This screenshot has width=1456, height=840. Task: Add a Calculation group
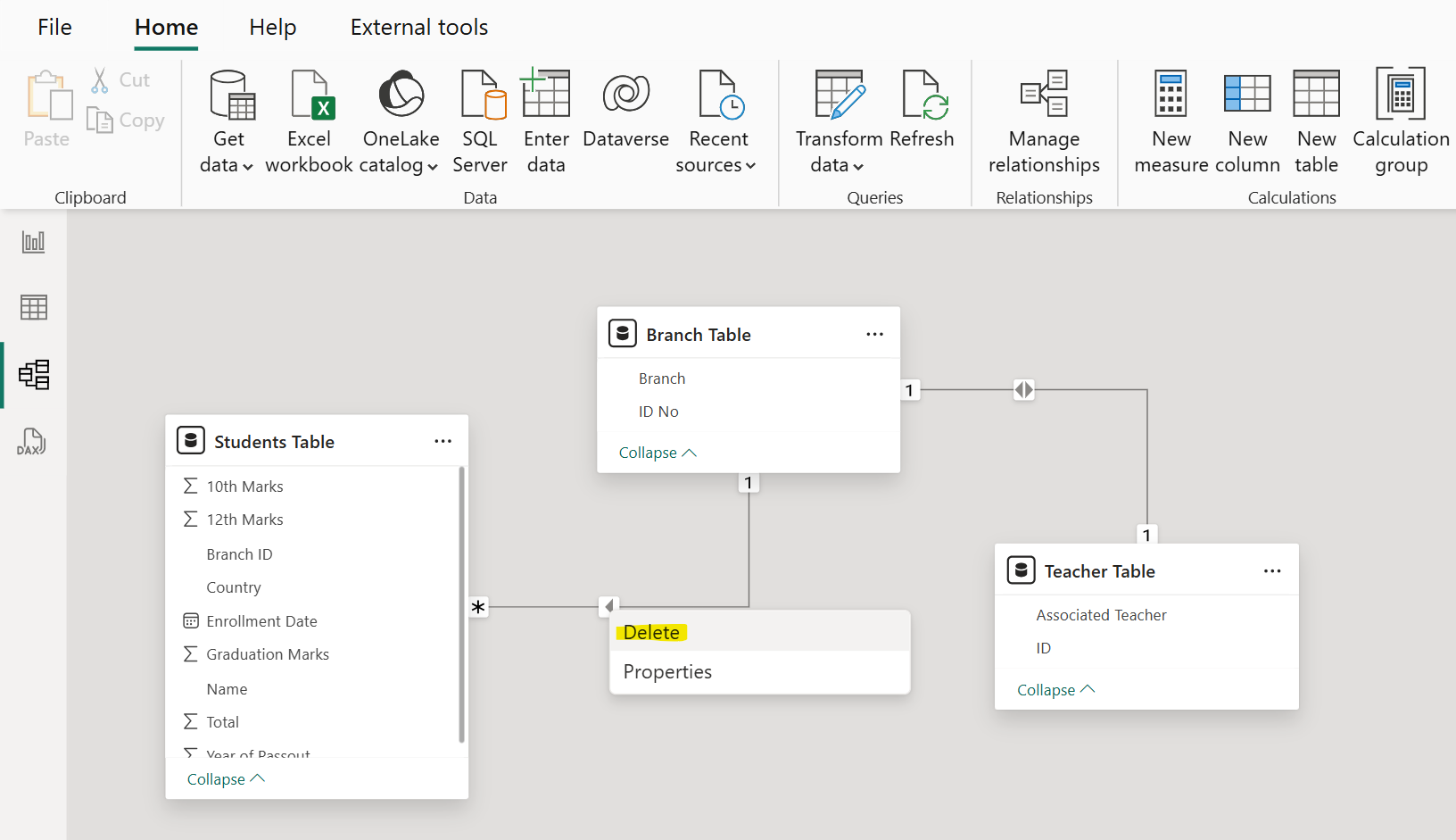(1401, 121)
